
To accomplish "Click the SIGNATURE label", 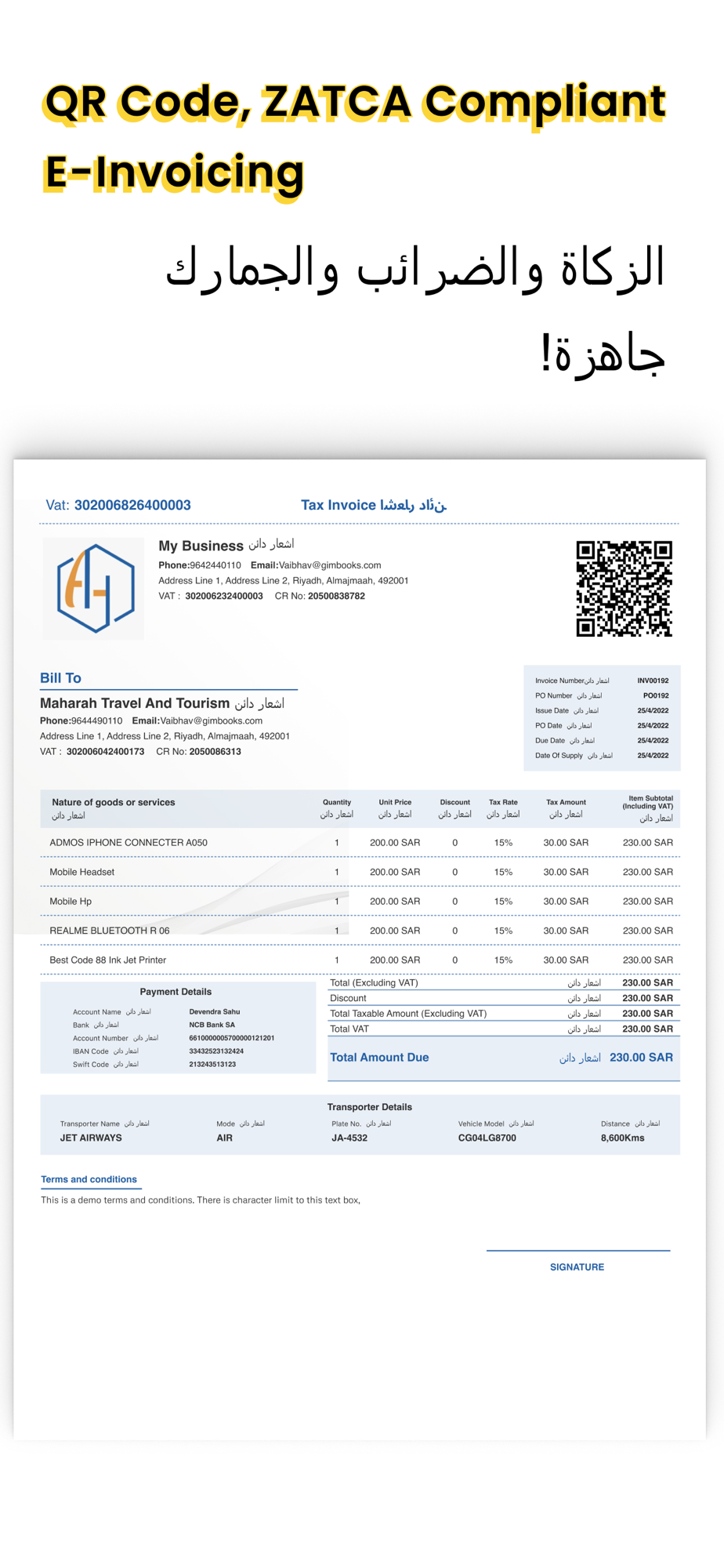I will pos(577,1267).
